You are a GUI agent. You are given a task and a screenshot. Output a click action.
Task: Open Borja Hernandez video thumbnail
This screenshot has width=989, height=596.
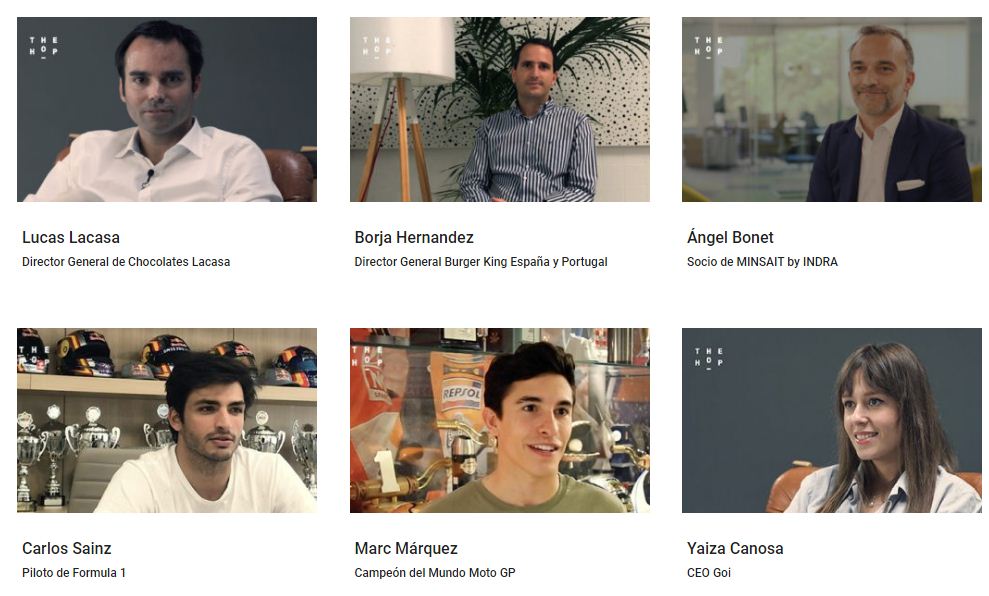pyautogui.click(x=500, y=109)
